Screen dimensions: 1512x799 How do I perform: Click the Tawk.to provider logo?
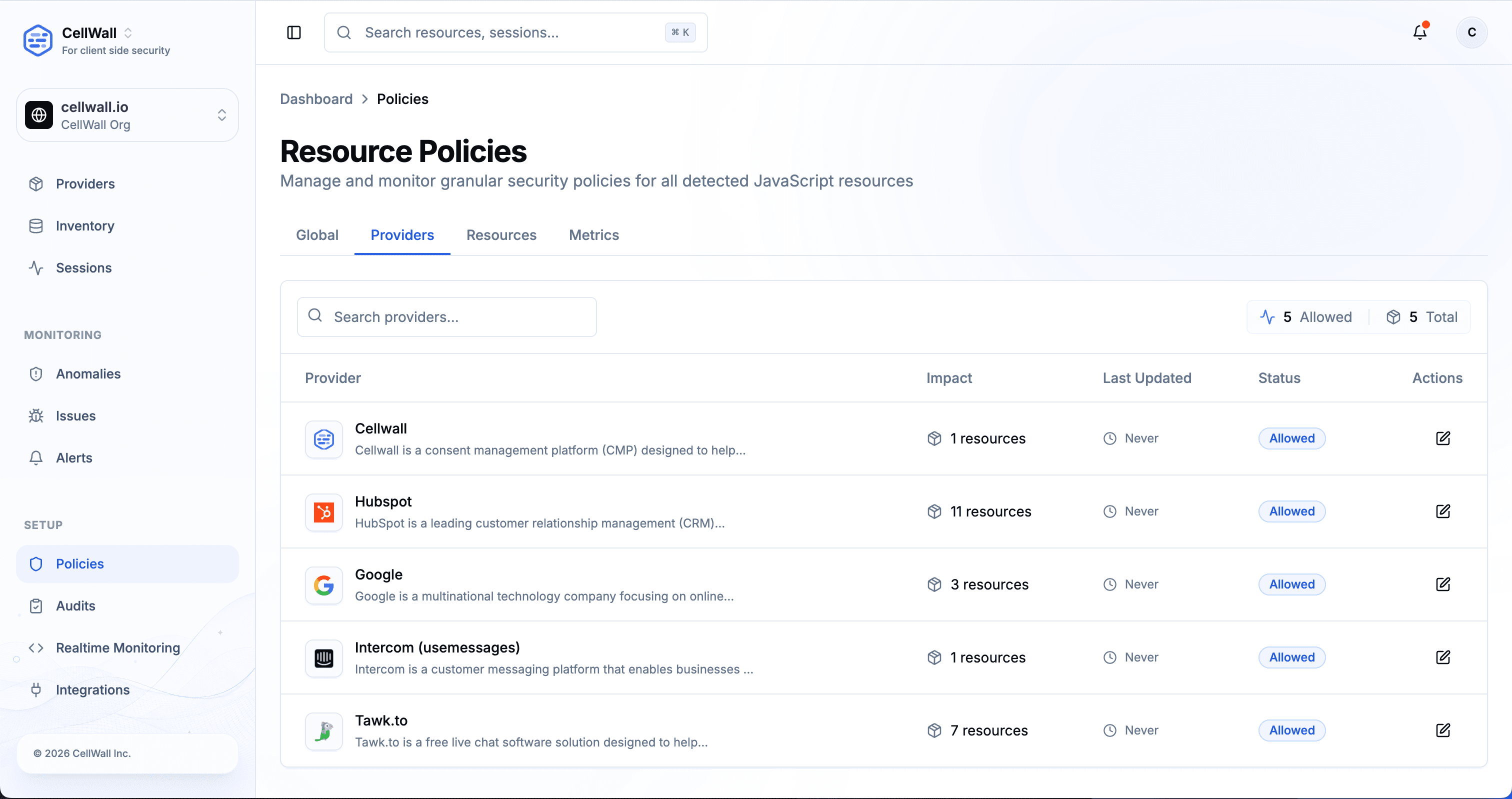pyautogui.click(x=324, y=731)
